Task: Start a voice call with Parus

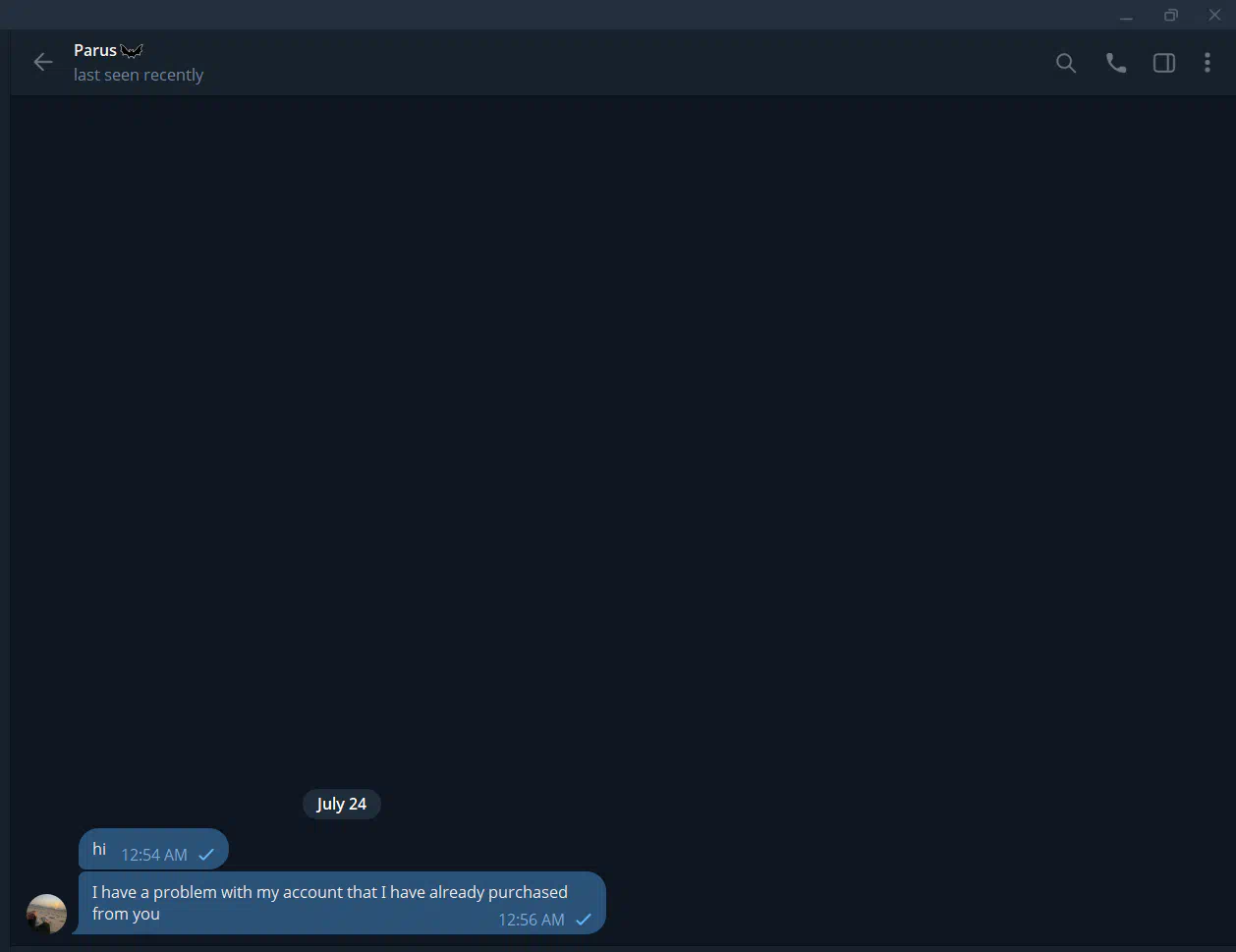Action: coord(1116,63)
